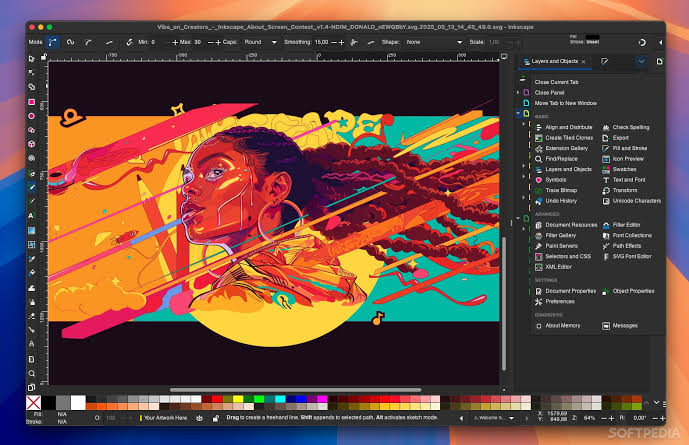Open Swatches dialog entry
This screenshot has width=689, height=445.
pos(620,170)
